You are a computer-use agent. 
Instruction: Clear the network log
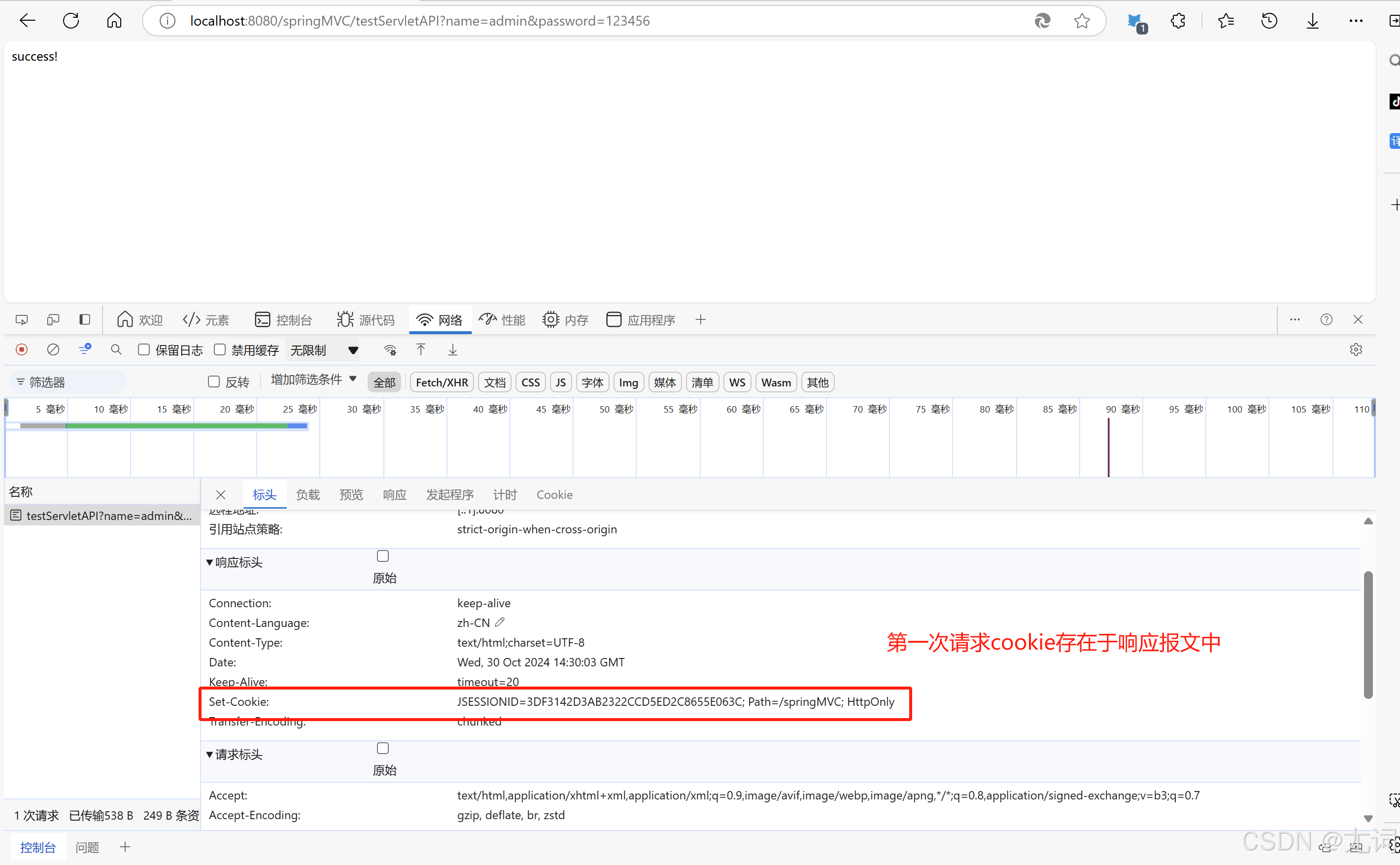[53, 349]
